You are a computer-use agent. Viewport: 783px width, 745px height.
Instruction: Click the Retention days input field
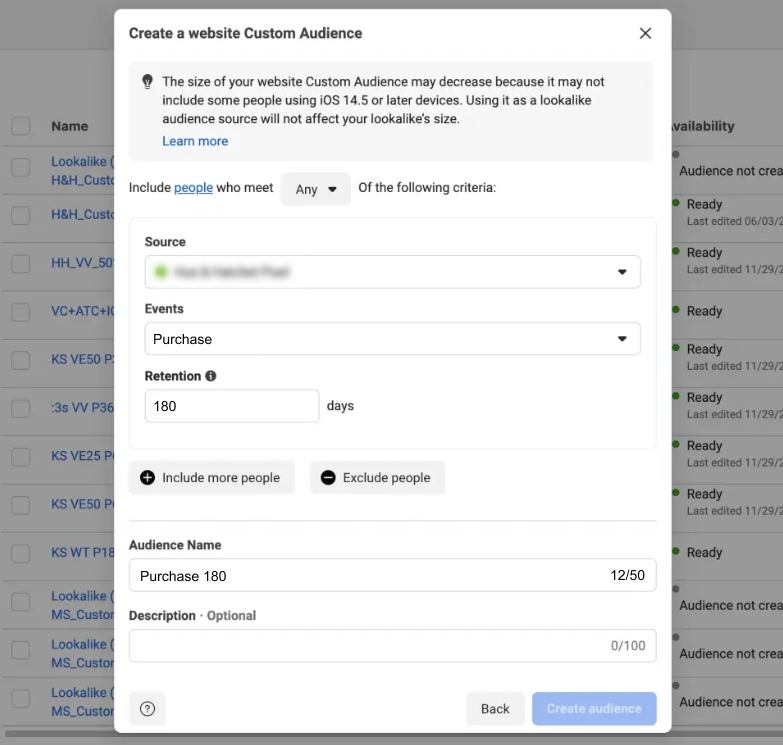point(231,406)
